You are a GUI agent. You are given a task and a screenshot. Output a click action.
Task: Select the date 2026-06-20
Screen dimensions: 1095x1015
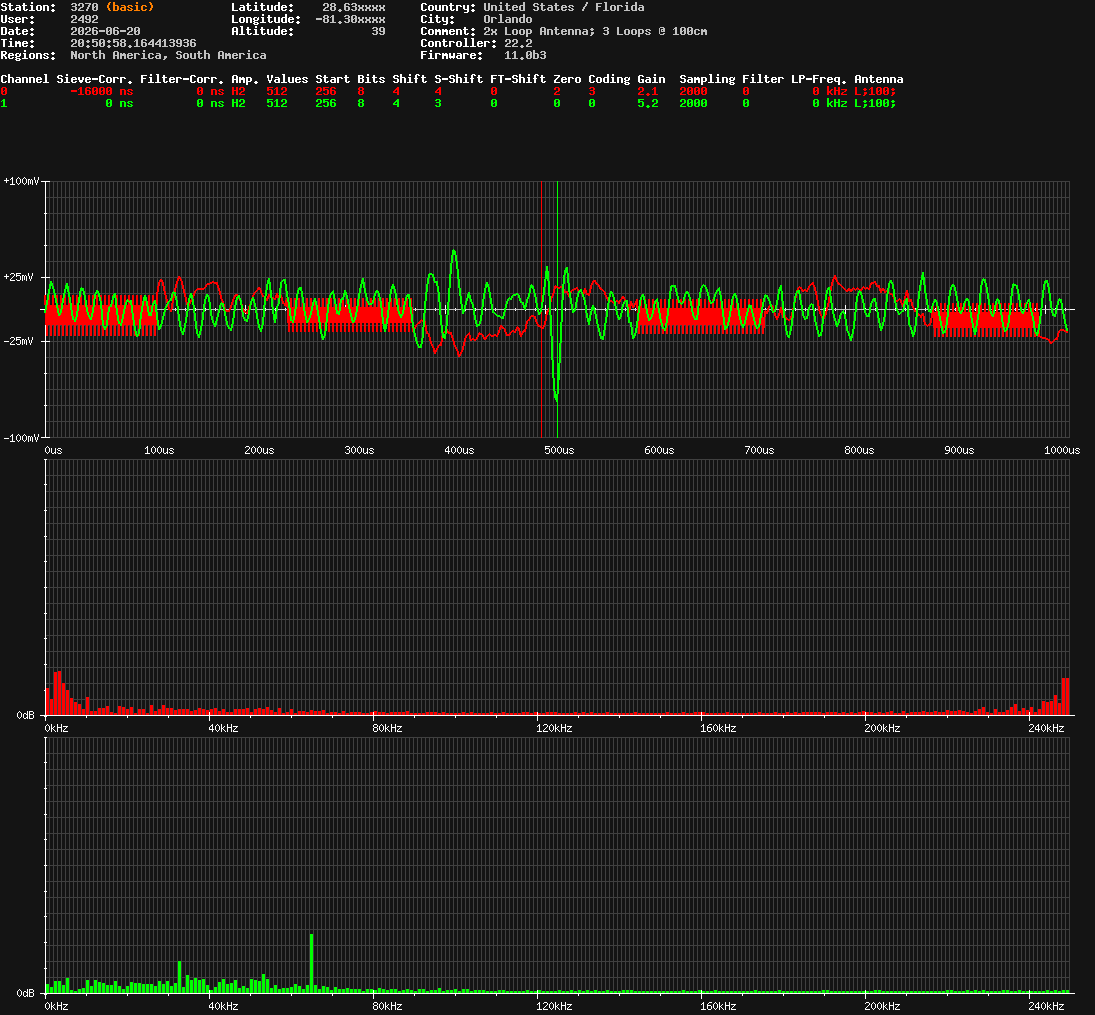[105, 31]
